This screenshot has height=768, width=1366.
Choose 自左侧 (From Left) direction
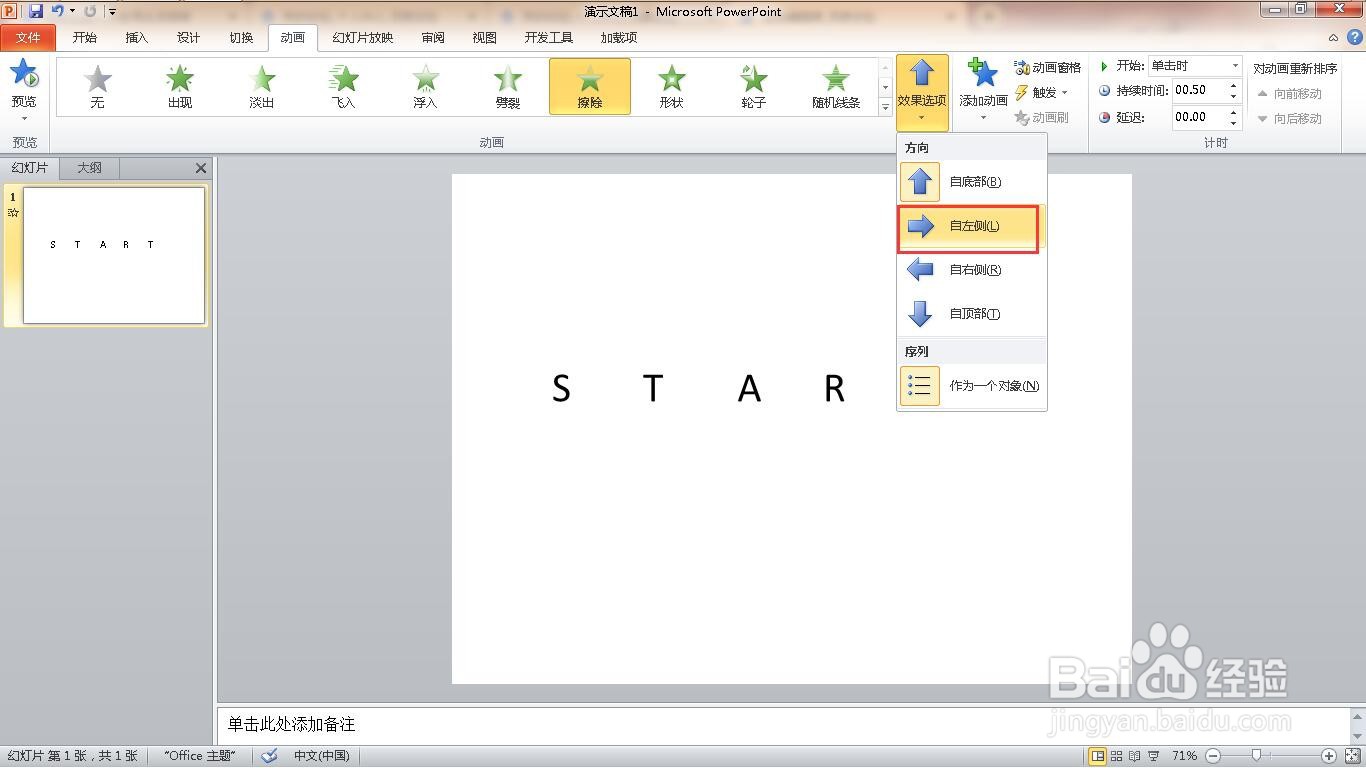tap(972, 226)
